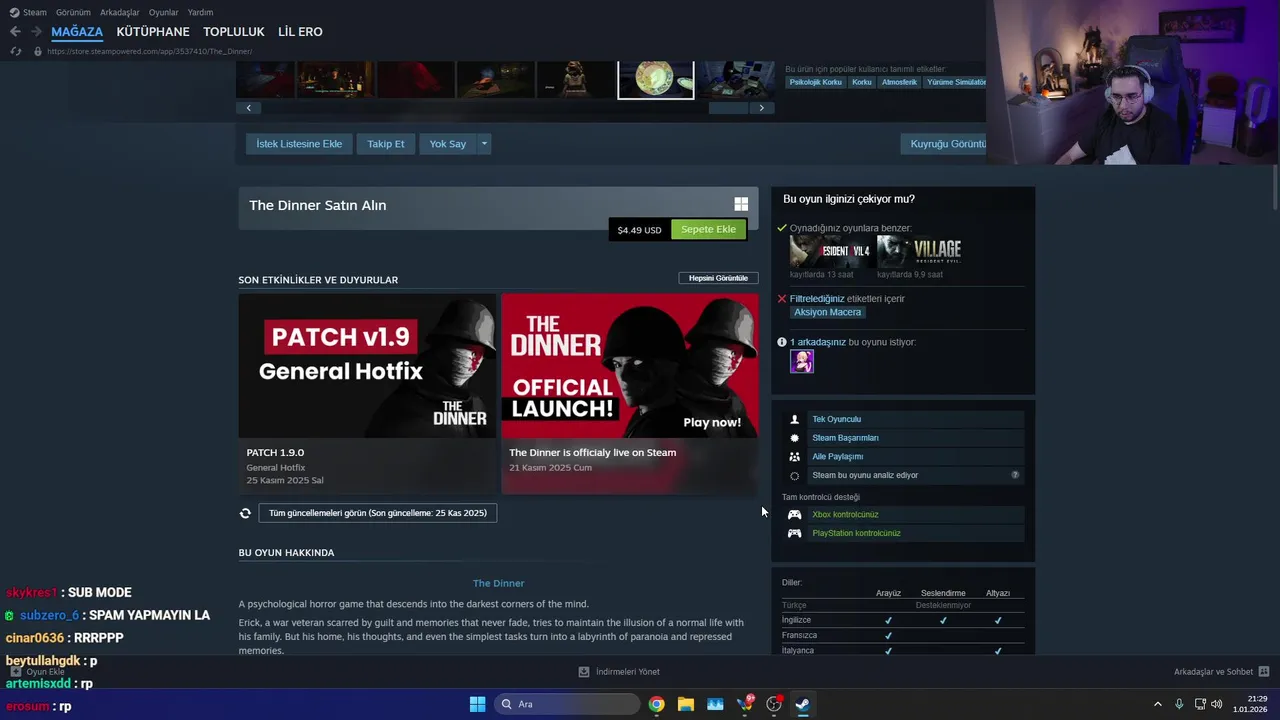Click the question mark help icon
The width and height of the screenshot is (1280, 720).
pyautogui.click(x=1015, y=475)
